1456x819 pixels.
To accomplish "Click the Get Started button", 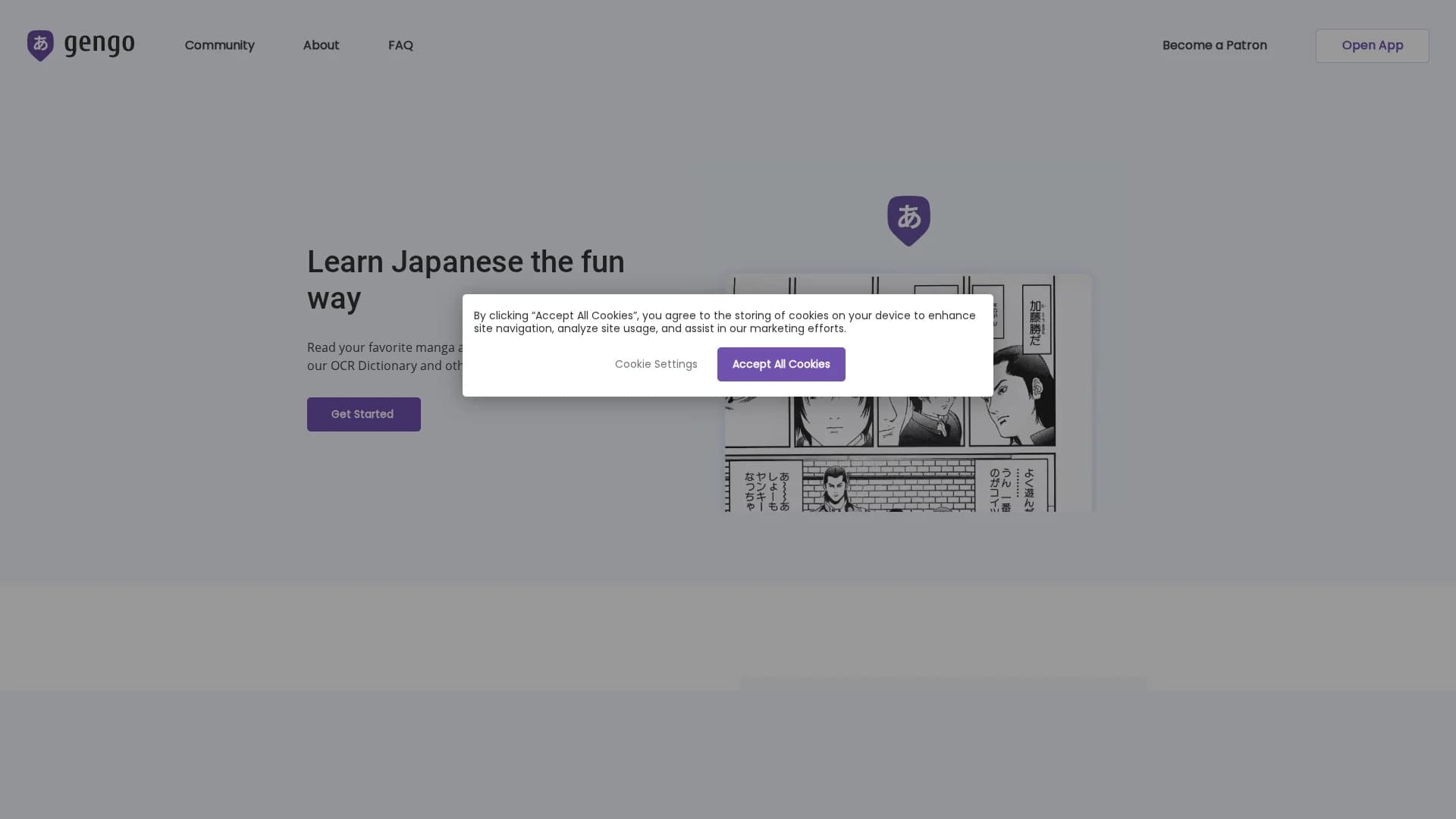I will pyautogui.click(x=363, y=414).
